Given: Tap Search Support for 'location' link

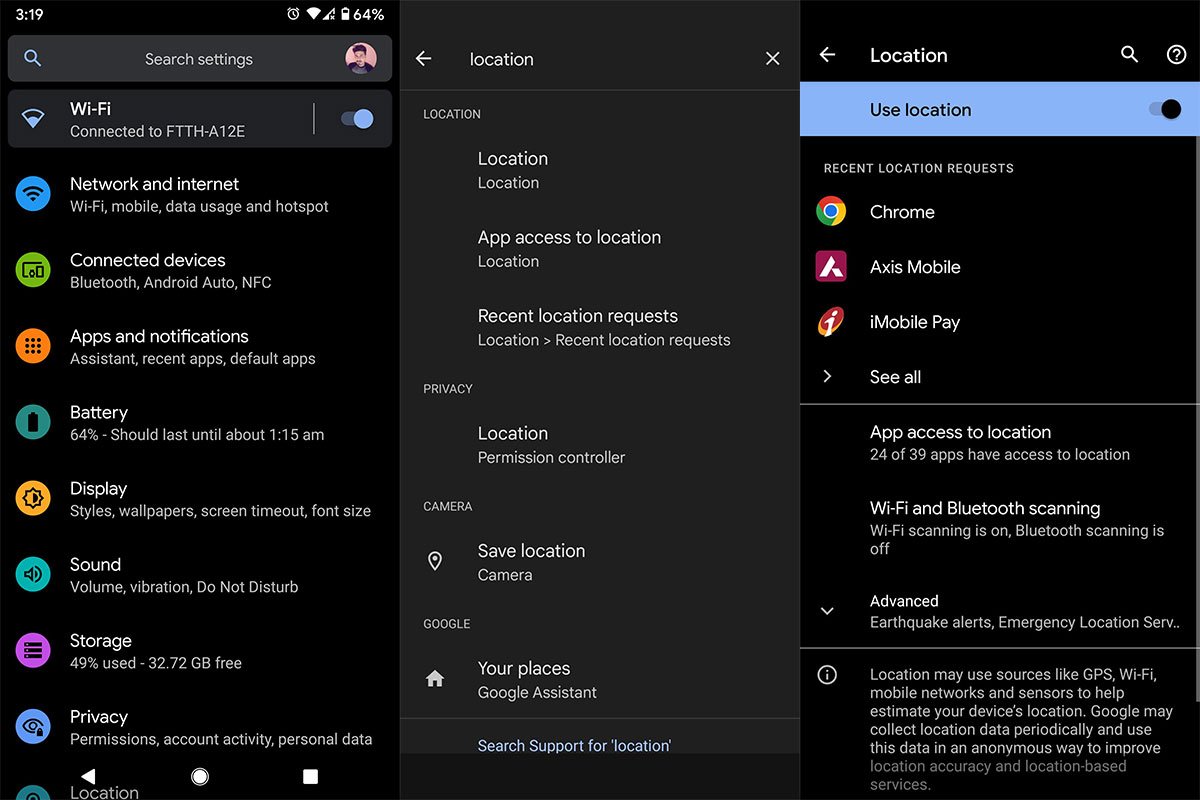Looking at the screenshot, I should point(574,745).
